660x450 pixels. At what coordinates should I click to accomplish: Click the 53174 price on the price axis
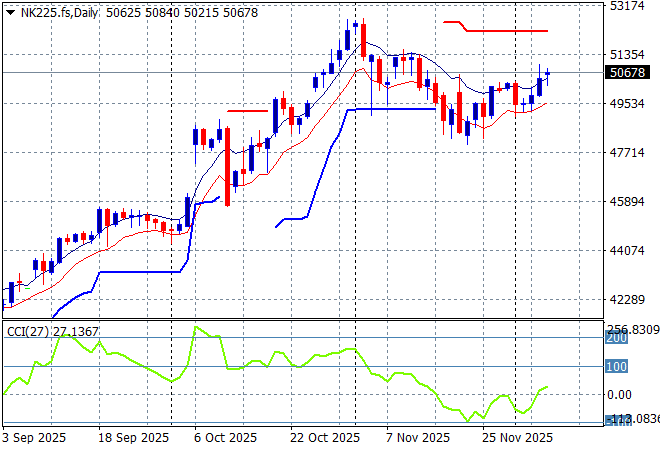[626, 6]
